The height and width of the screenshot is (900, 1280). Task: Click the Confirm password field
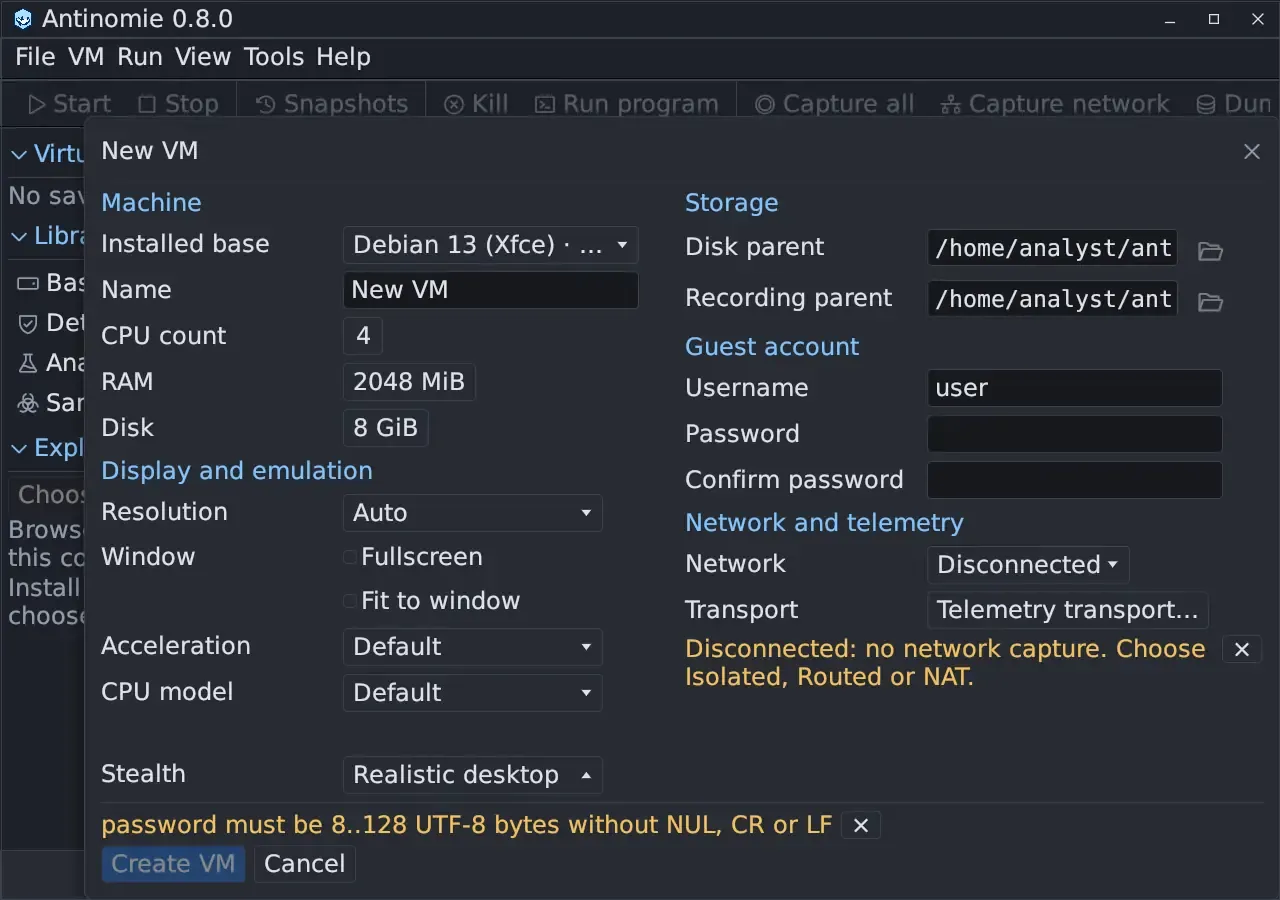coord(1075,481)
